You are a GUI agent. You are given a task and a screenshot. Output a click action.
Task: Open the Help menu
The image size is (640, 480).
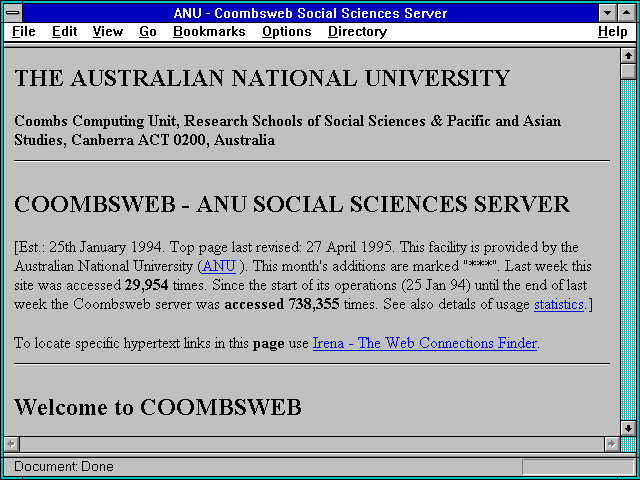(613, 32)
